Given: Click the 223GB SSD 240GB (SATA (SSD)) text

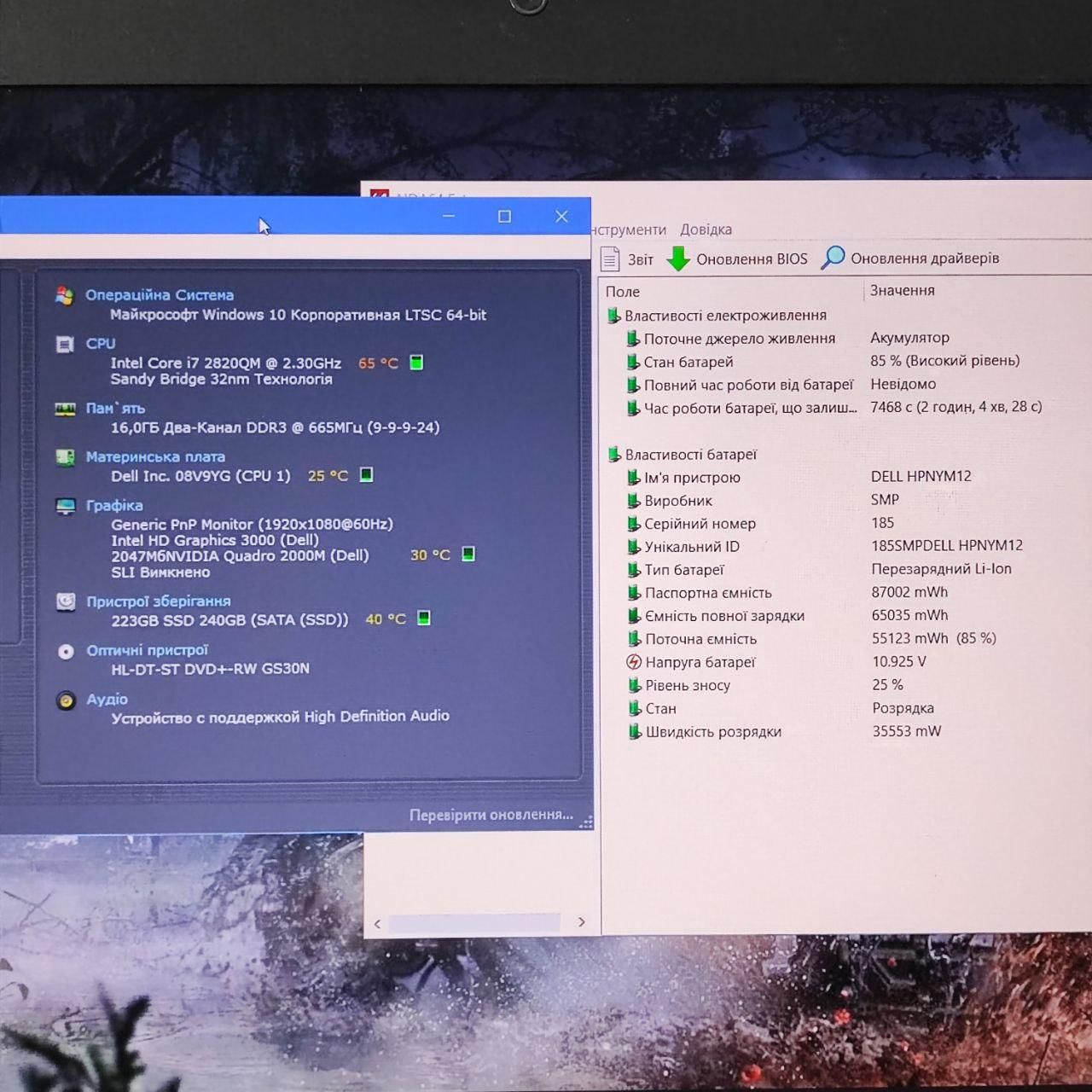Looking at the screenshot, I should tap(229, 620).
